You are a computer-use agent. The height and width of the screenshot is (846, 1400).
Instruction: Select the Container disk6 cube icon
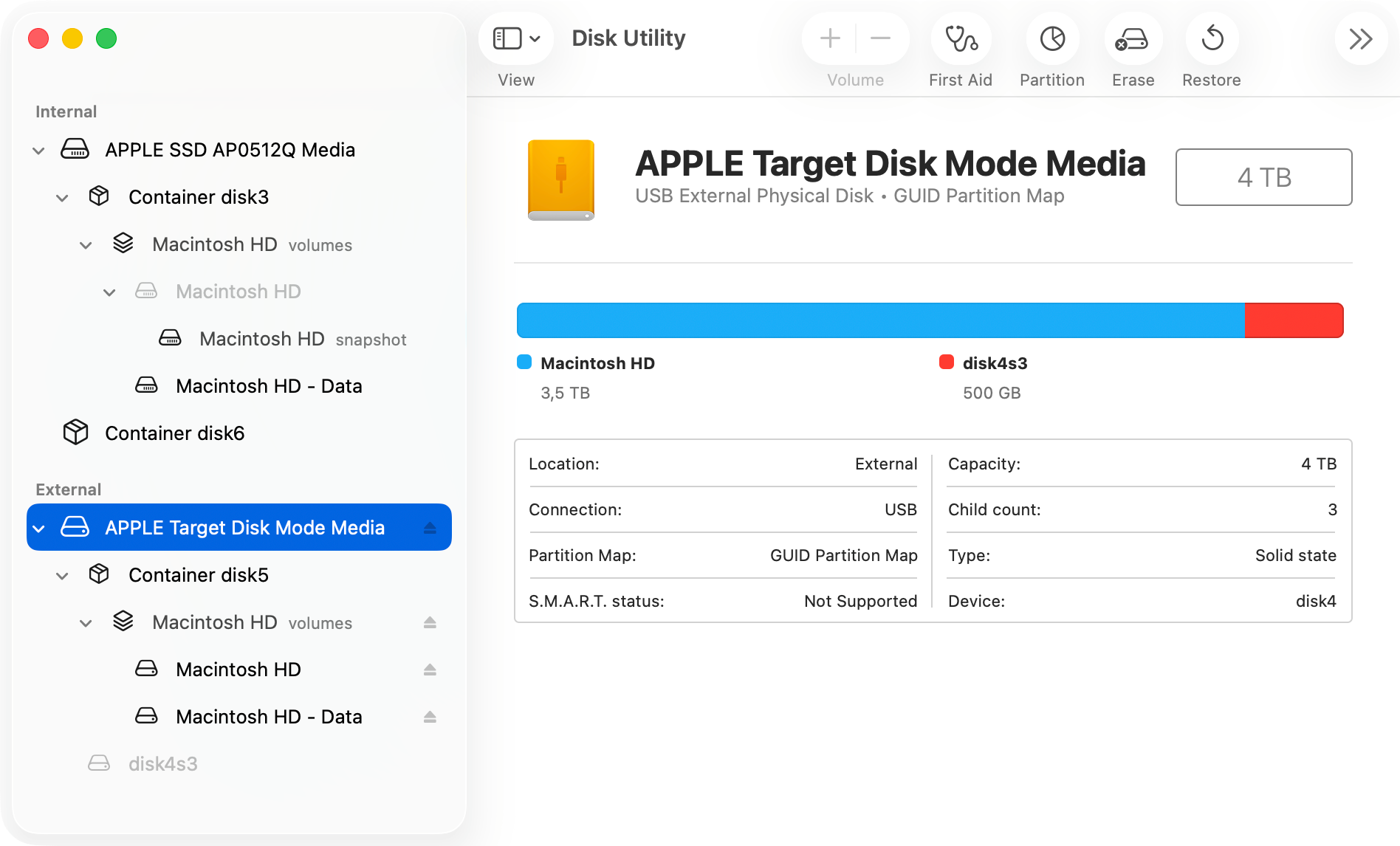75,432
